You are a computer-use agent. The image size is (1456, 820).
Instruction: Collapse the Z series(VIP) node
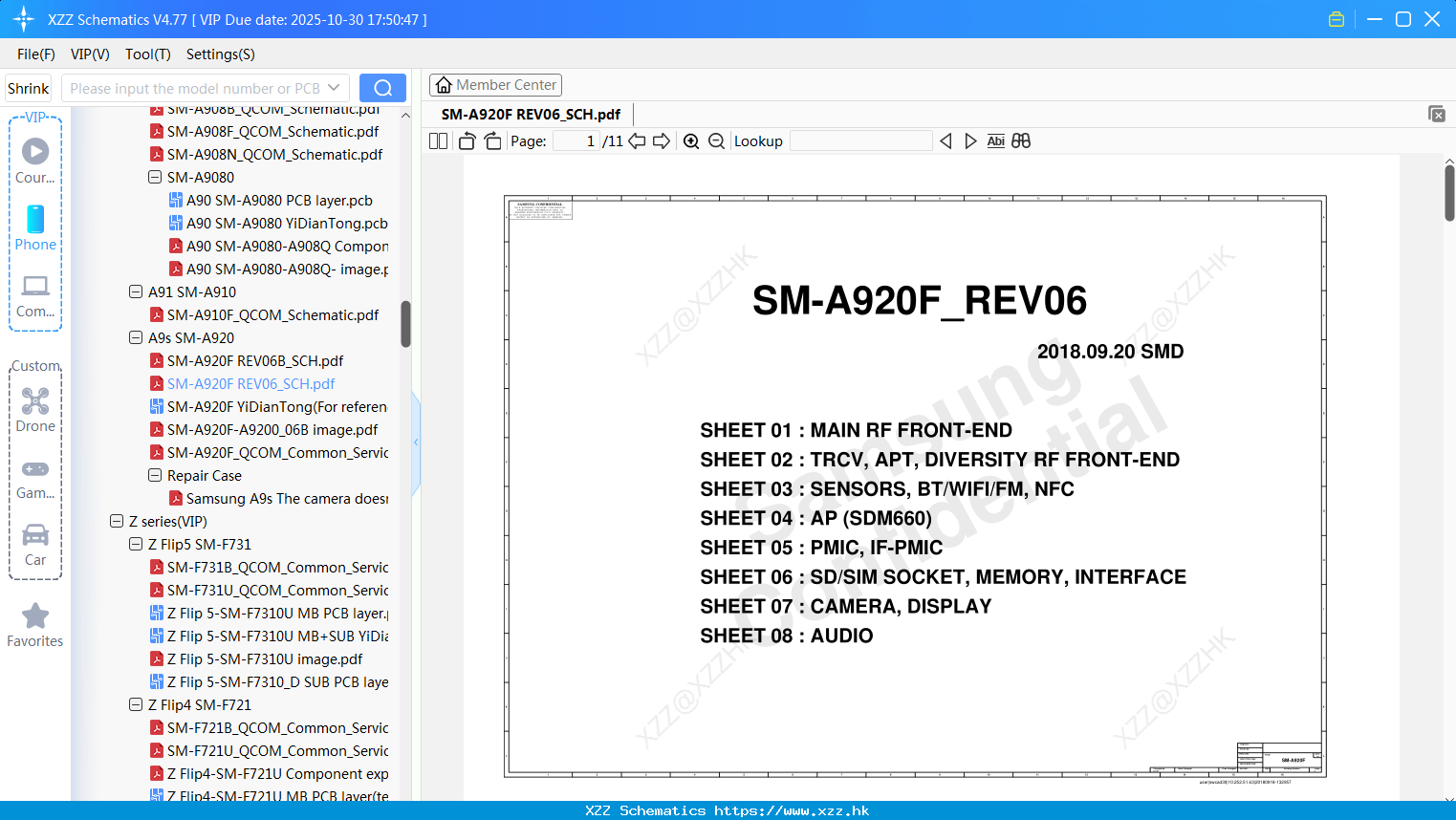tap(117, 521)
